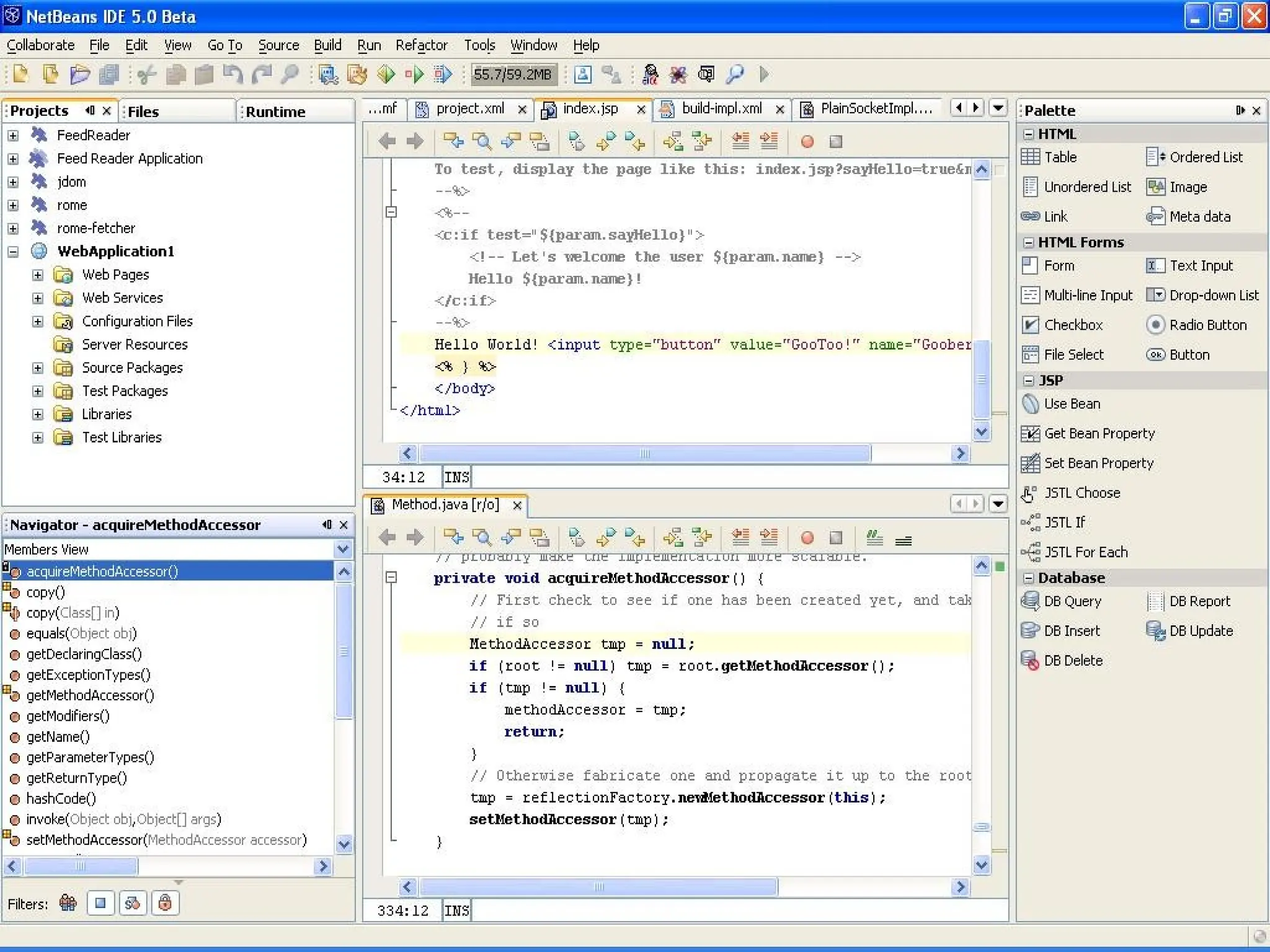Click Back arrow in index.jsp editor toolbar

pos(387,142)
